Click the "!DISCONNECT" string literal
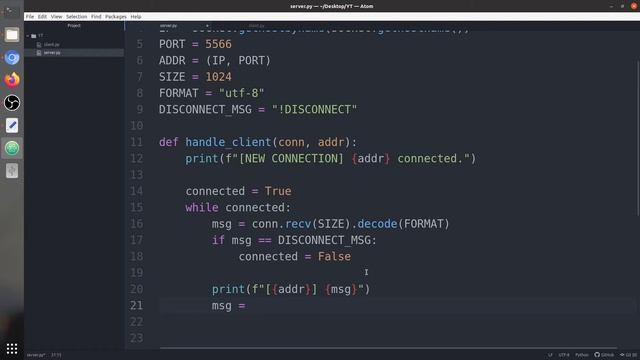The height and width of the screenshot is (360, 640). 314,109
